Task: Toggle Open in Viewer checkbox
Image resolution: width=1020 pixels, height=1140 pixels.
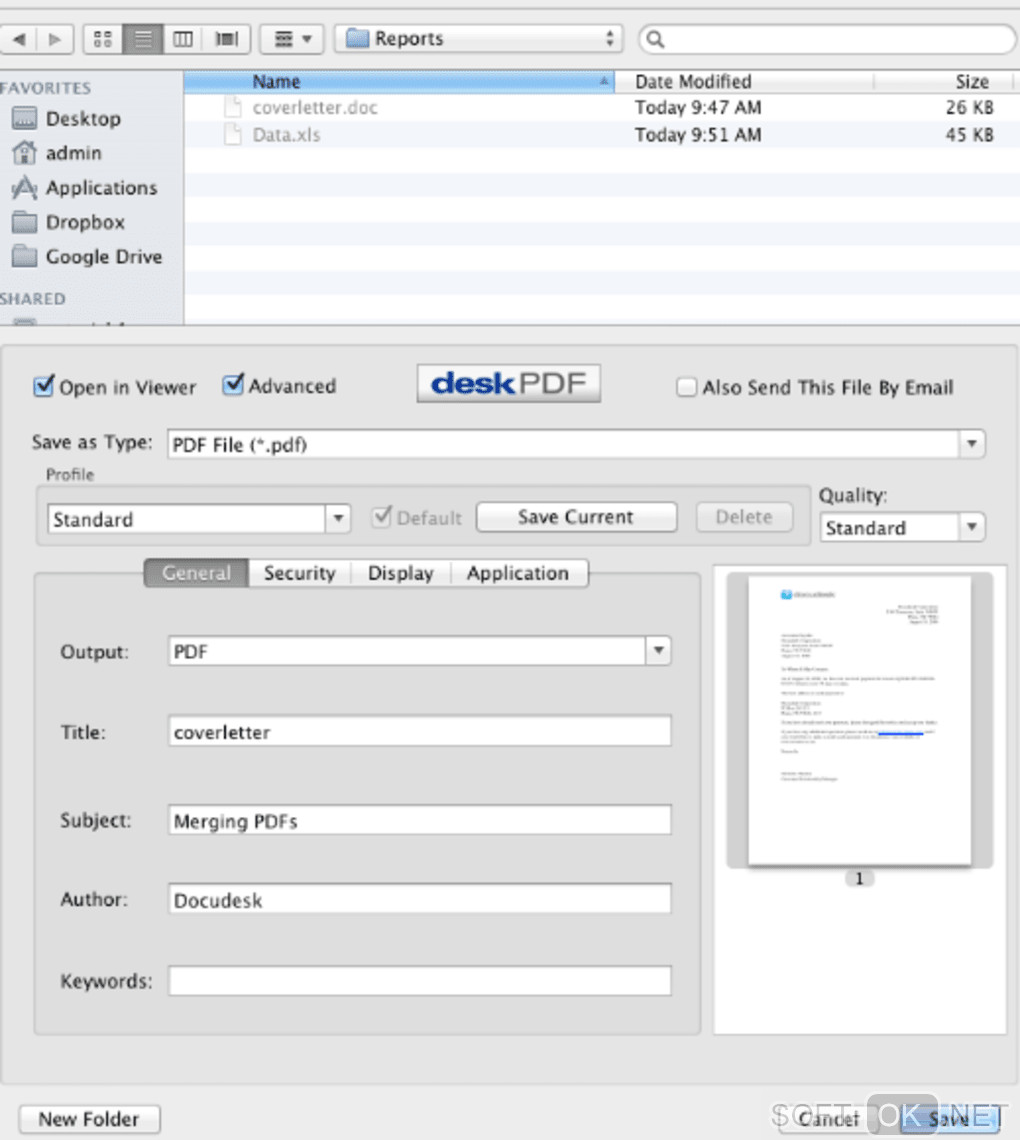Action: 44,386
